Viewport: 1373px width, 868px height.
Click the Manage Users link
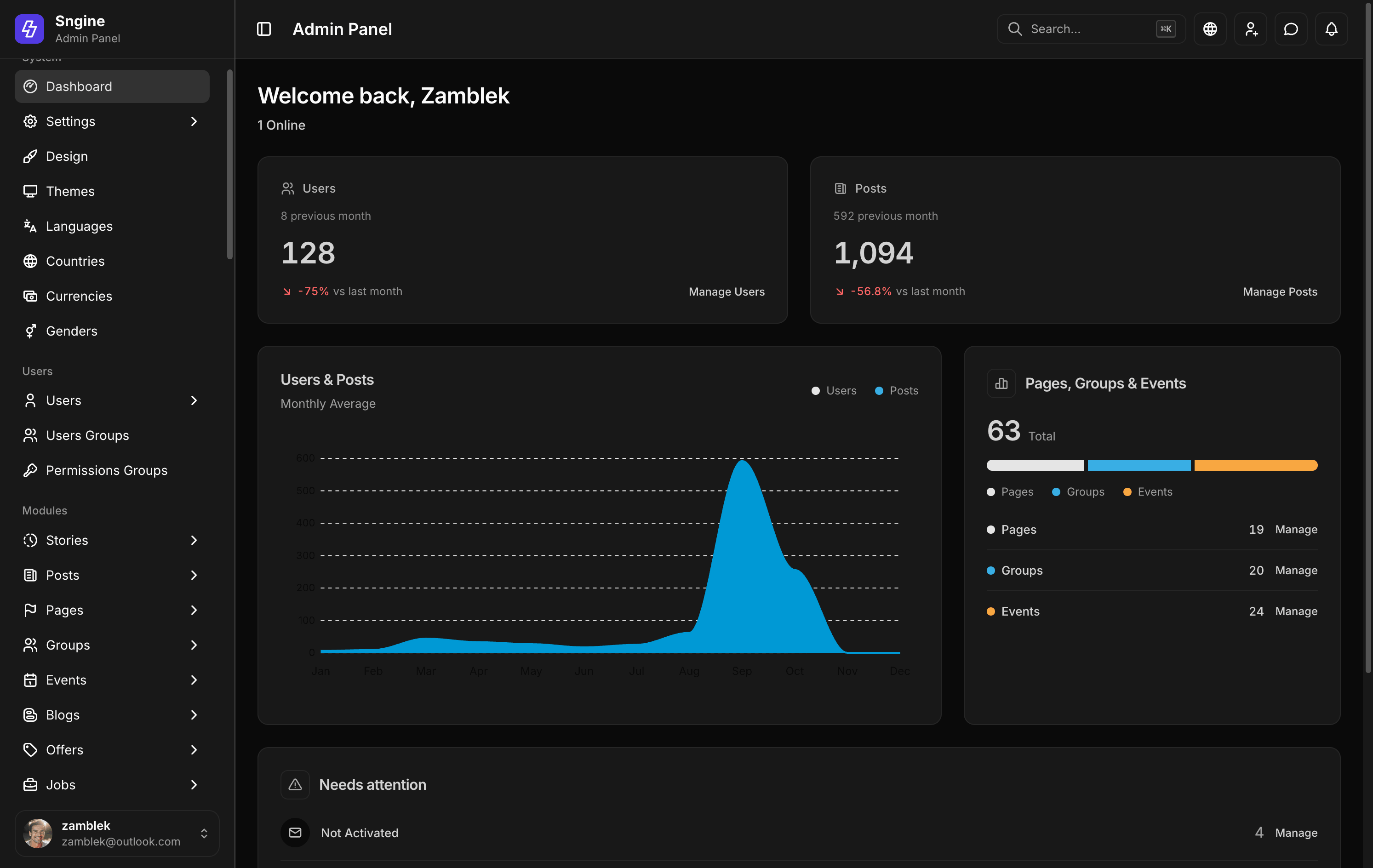(727, 291)
